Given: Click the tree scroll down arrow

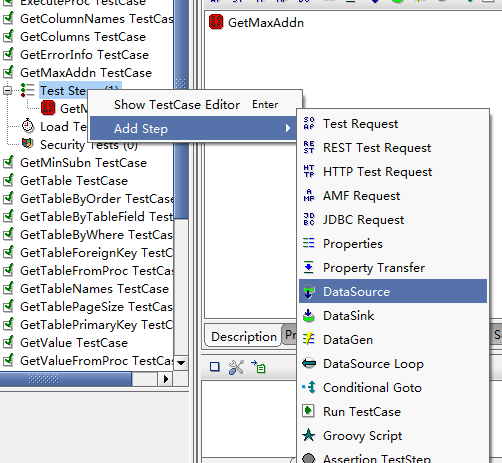Looking at the screenshot, I should (181, 362).
